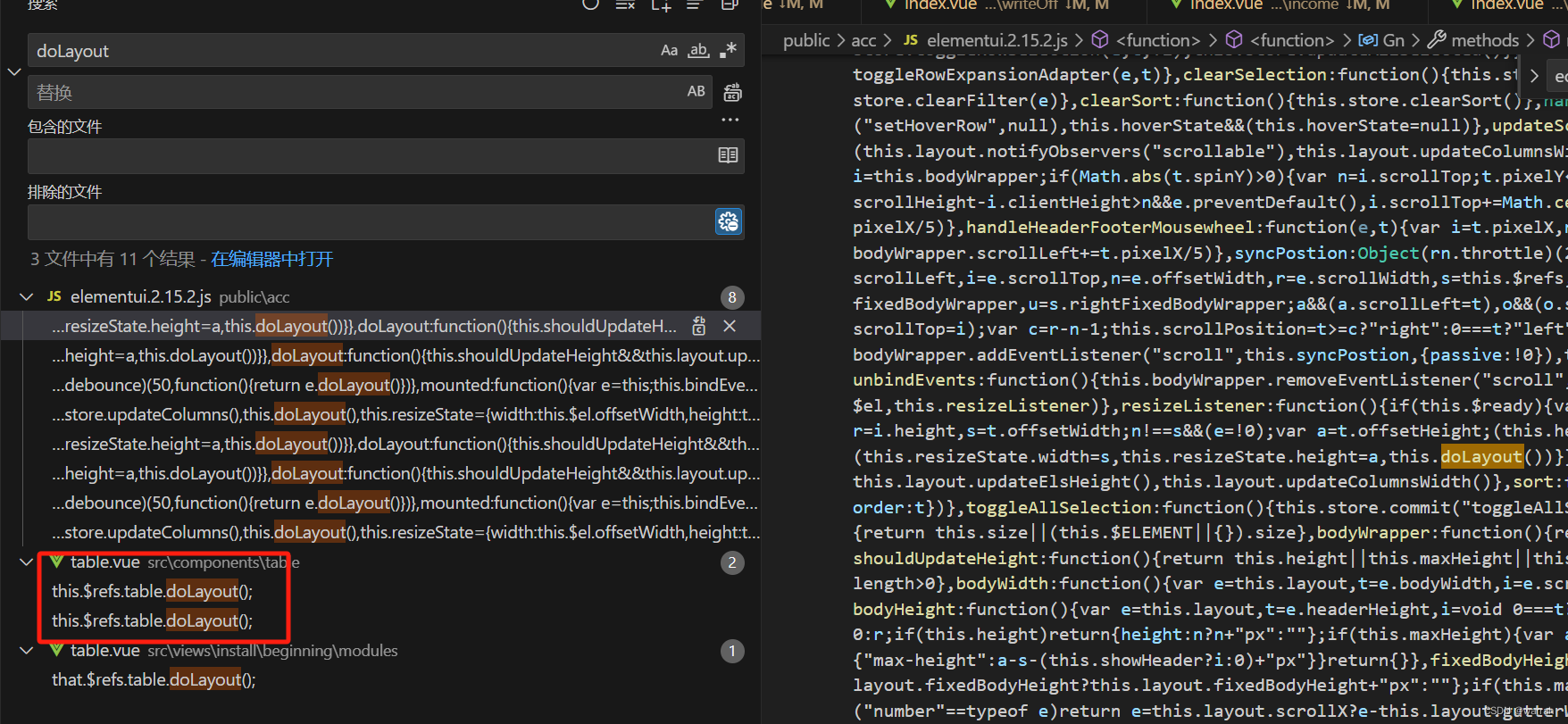Collapse elementui.2.15.2.js results group
Viewport: 1568px width, 724px height.
(x=27, y=296)
